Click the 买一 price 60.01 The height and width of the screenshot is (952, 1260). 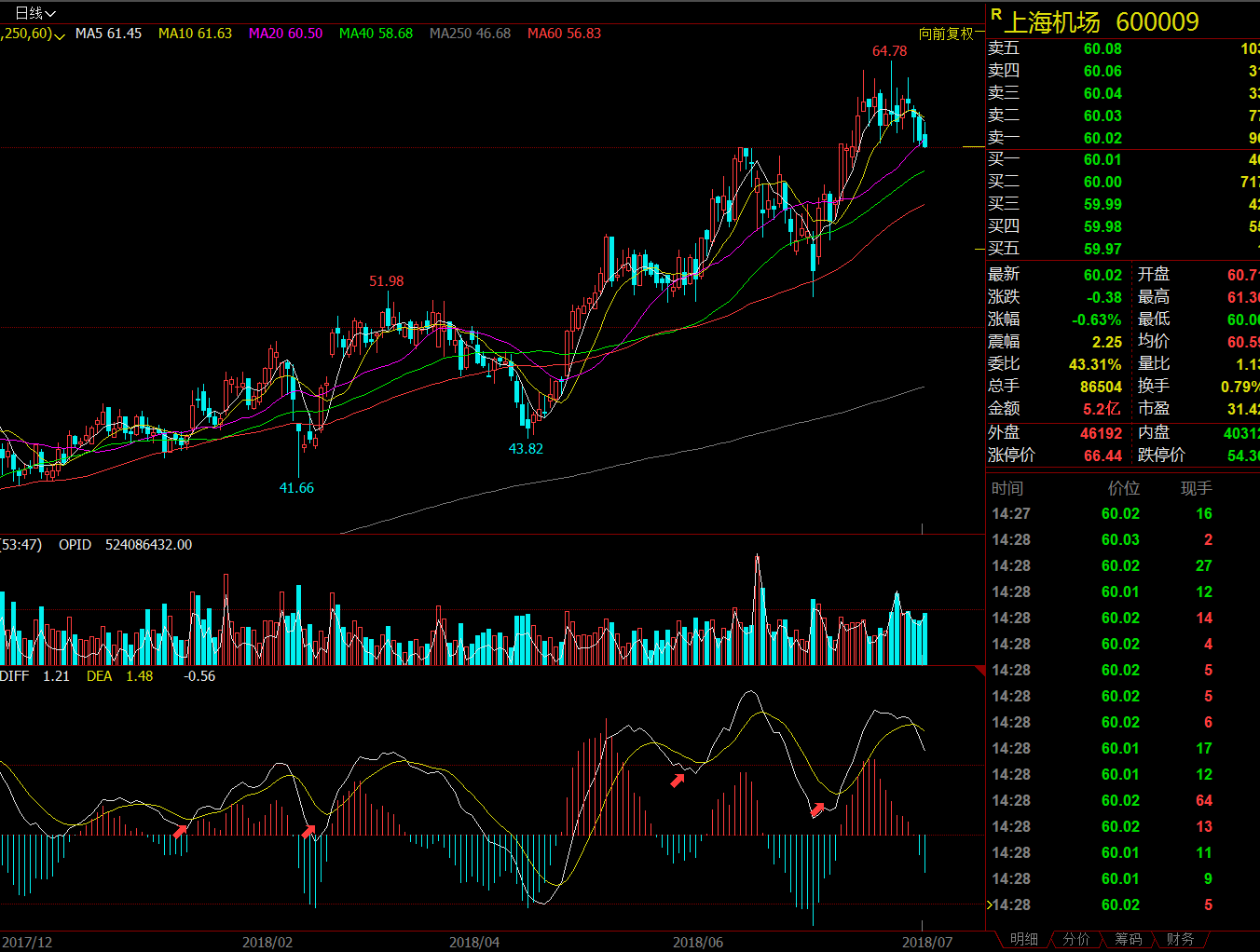[x=1102, y=159]
